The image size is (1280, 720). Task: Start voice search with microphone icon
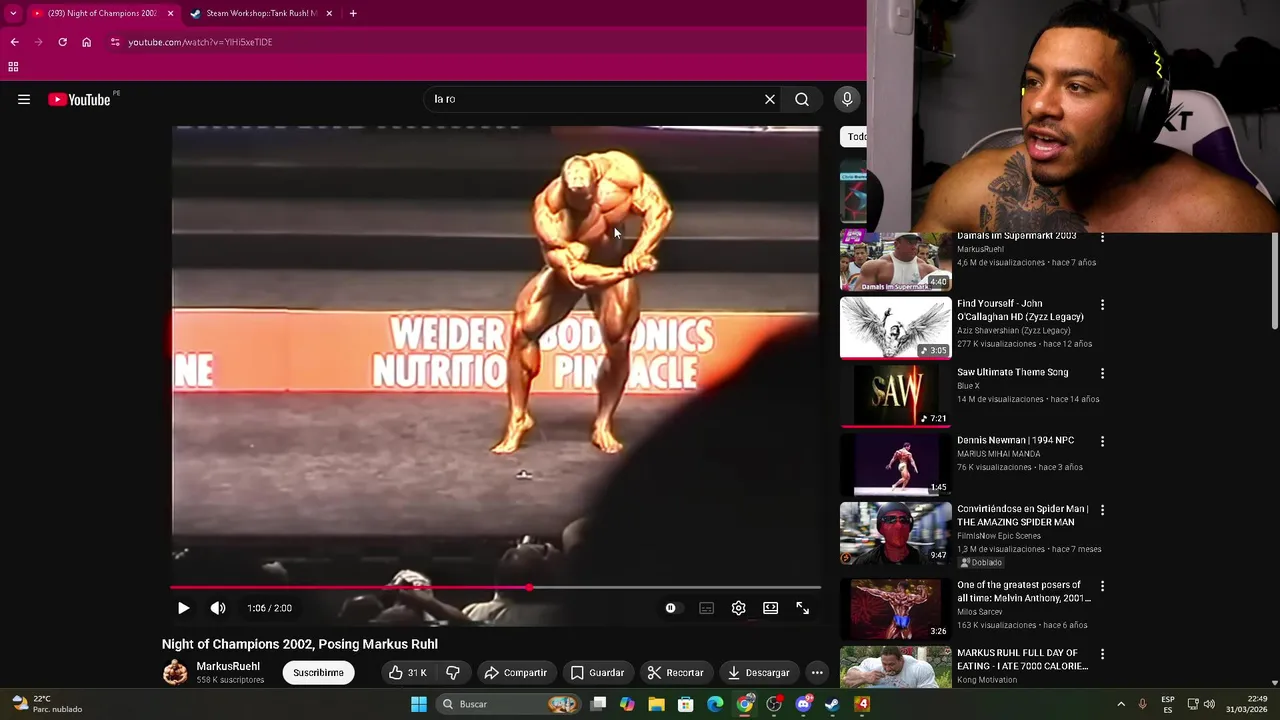[847, 99]
